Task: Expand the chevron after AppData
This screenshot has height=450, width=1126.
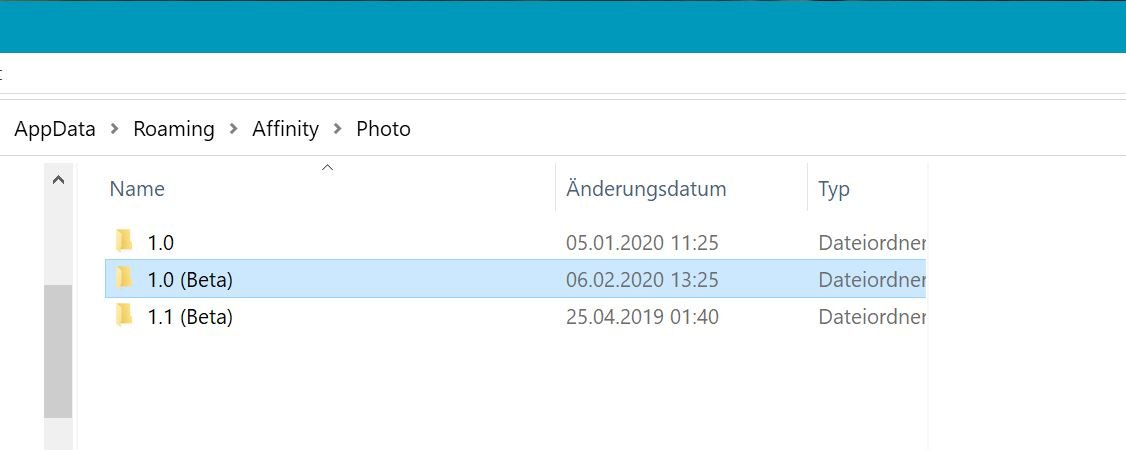Action: point(115,129)
